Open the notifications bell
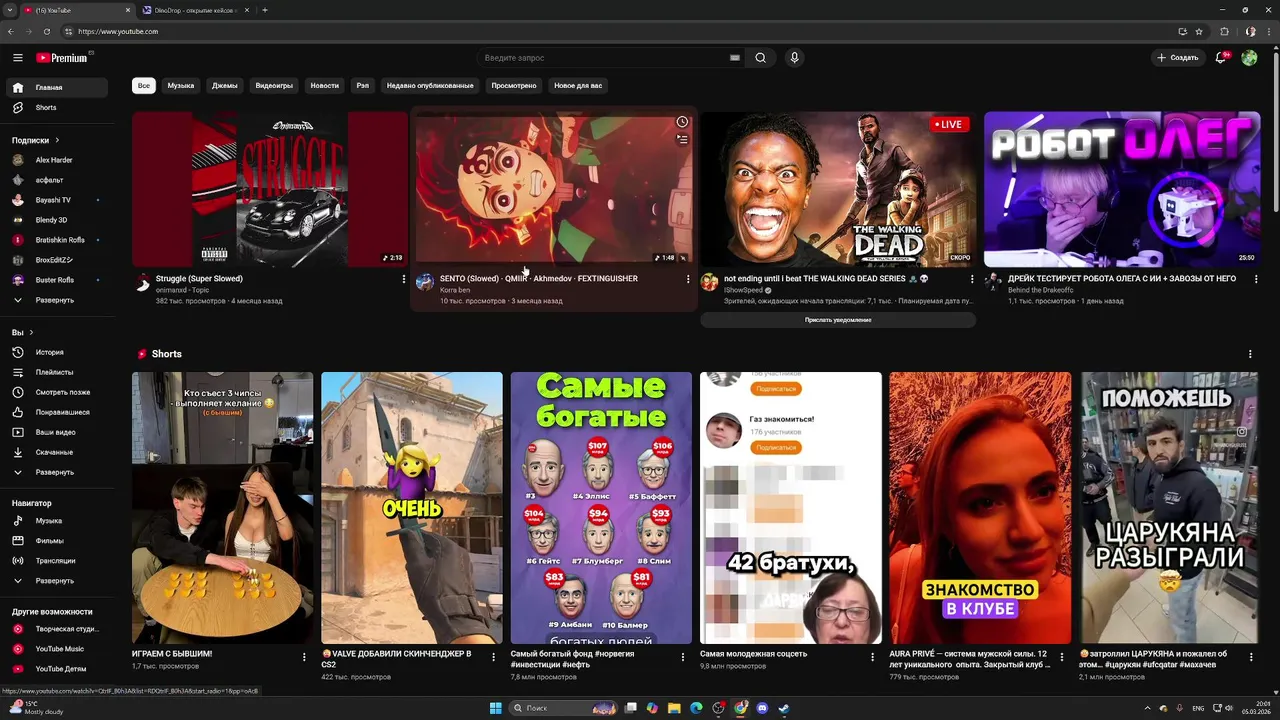 [1221, 58]
